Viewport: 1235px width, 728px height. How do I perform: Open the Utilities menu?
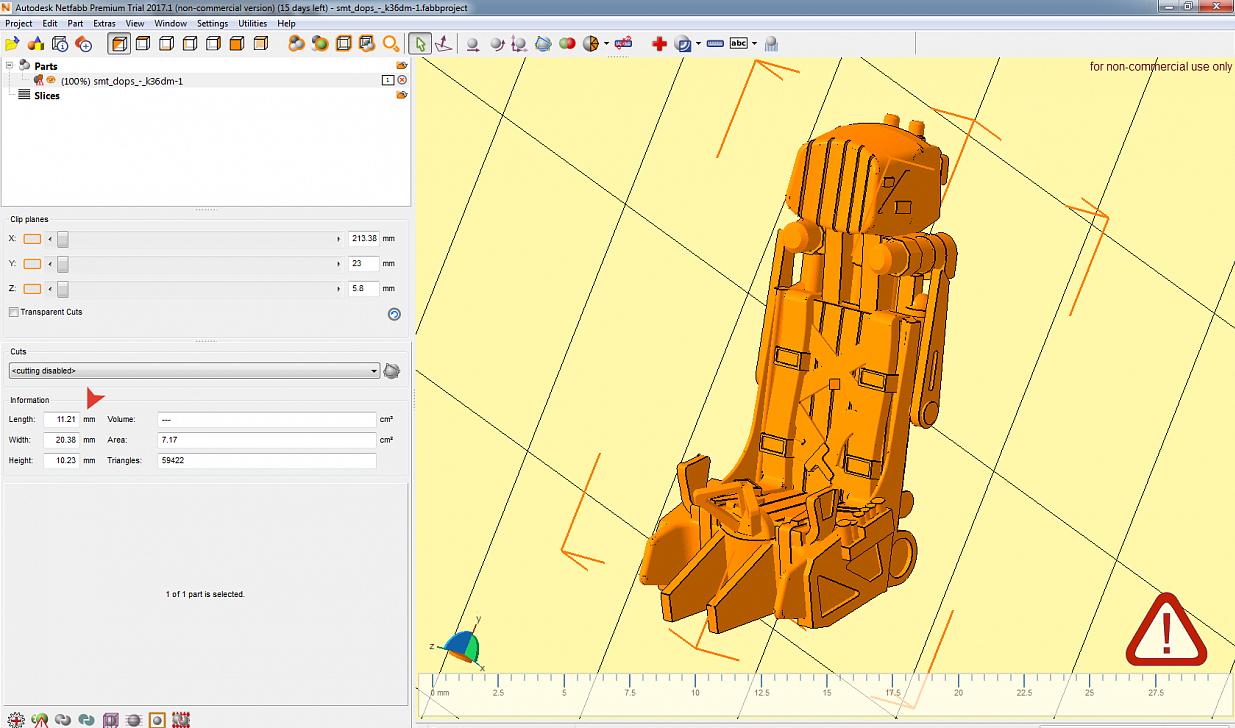(252, 23)
